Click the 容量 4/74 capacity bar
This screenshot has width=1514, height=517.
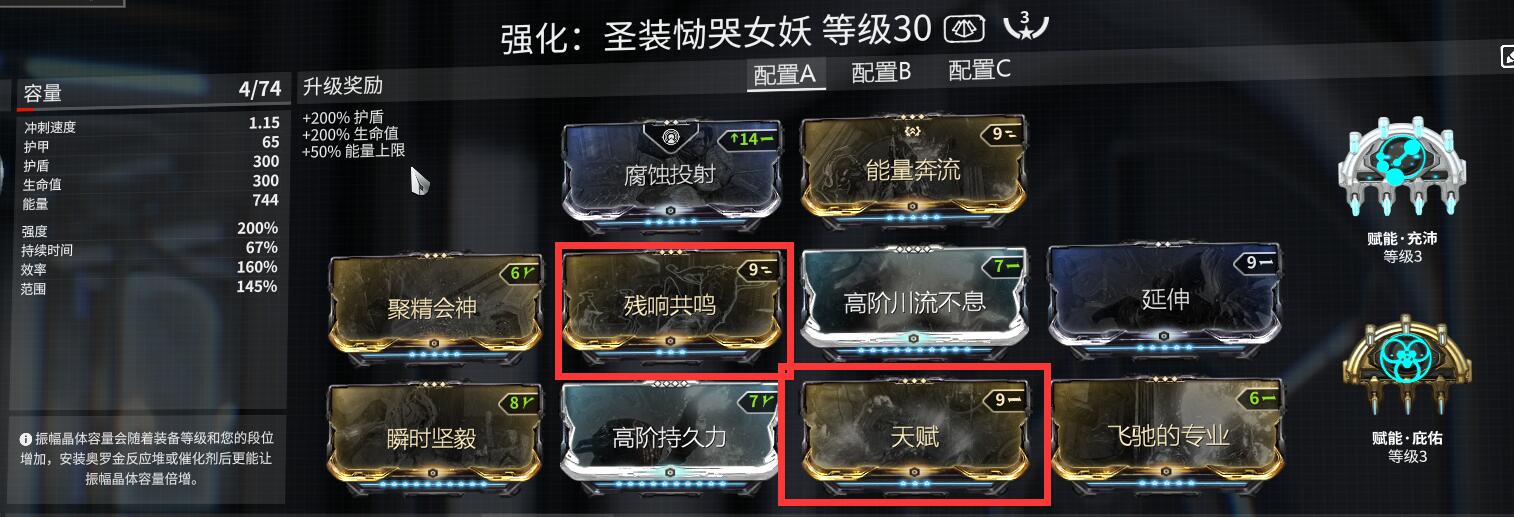[x=152, y=93]
